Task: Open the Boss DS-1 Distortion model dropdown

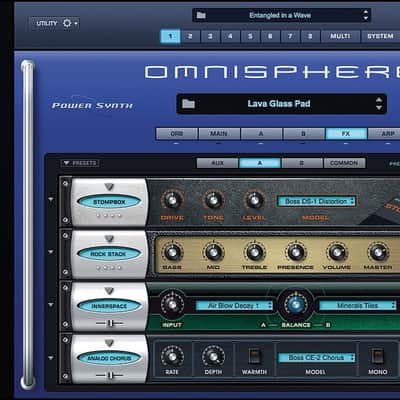Action: click(317, 201)
